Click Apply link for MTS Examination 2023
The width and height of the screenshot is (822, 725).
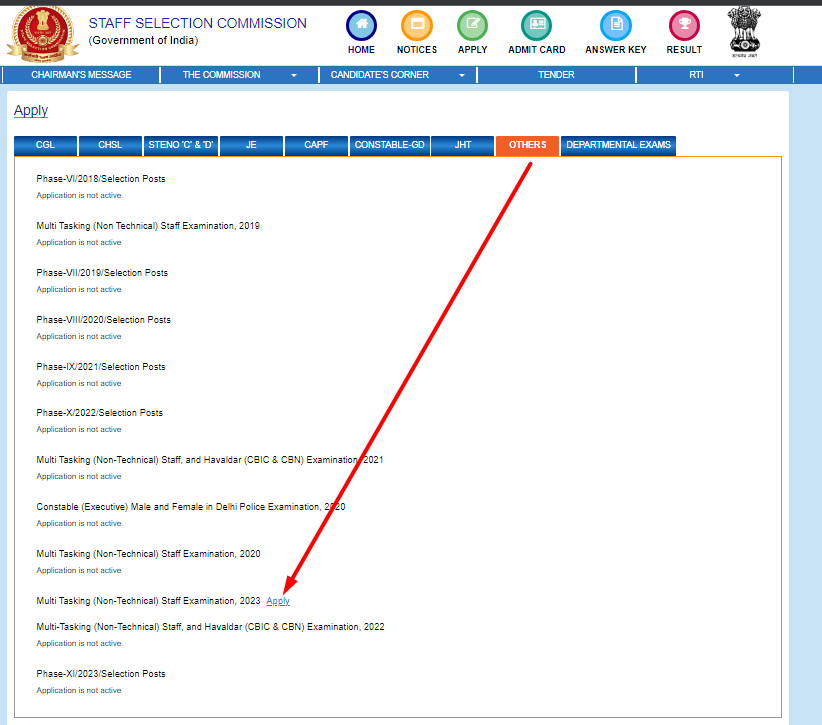pyautogui.click(x=278, y=601)
